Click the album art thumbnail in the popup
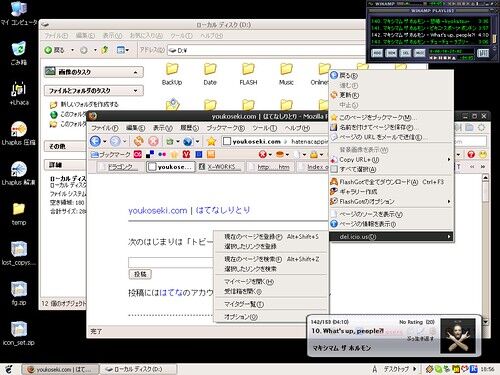The height and width of the screenshot is (375, 500). click(458, 336)
